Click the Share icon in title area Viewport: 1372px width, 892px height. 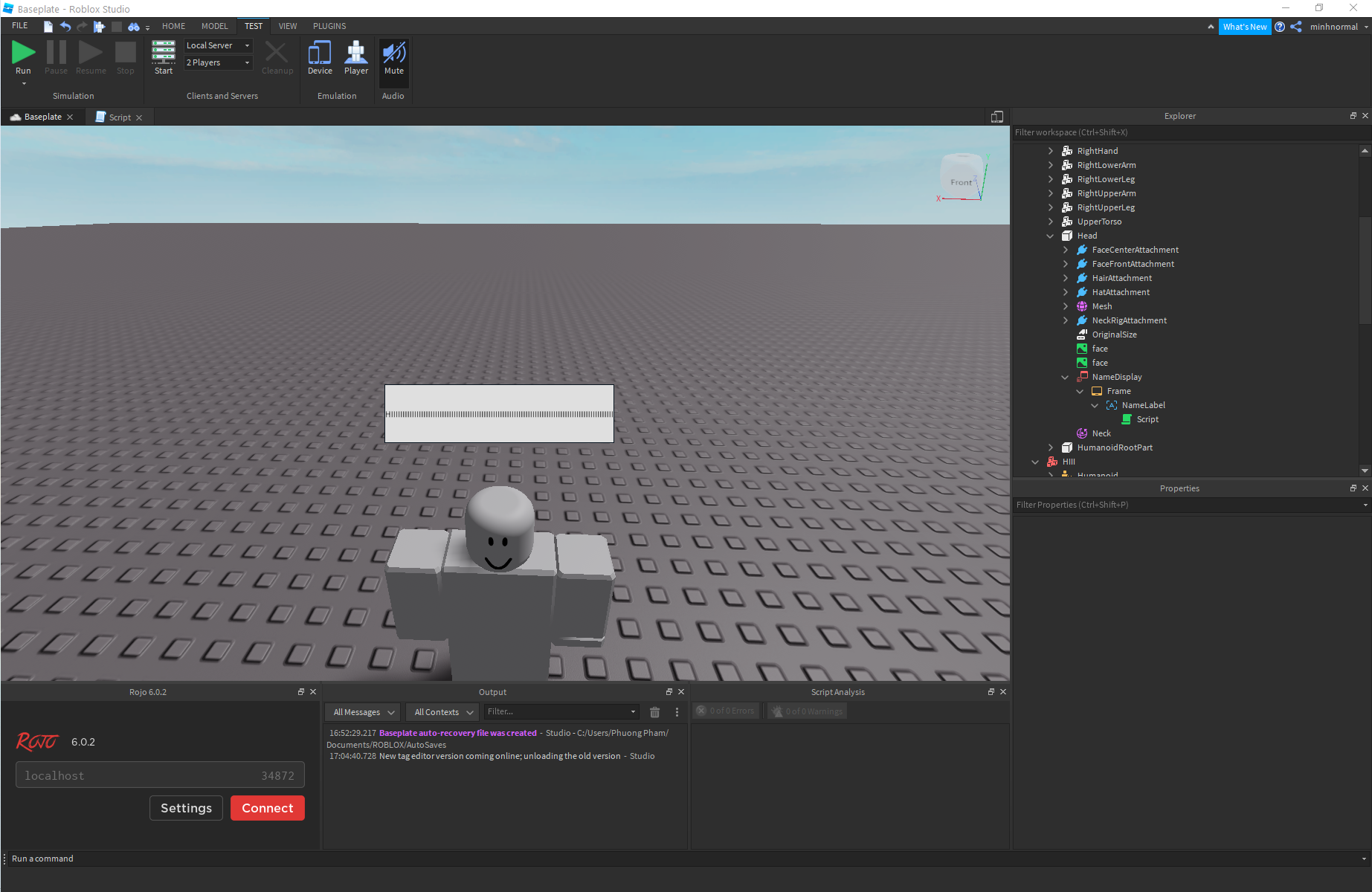[1296, 27]
